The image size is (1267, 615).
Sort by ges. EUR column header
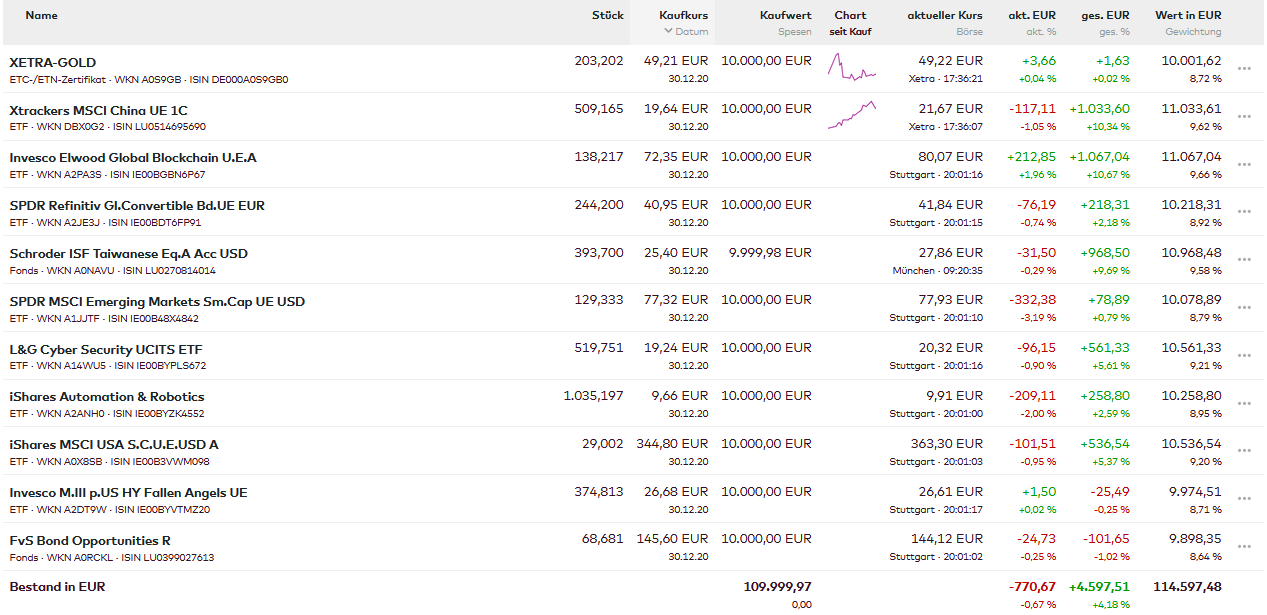tap(1105, 15)
